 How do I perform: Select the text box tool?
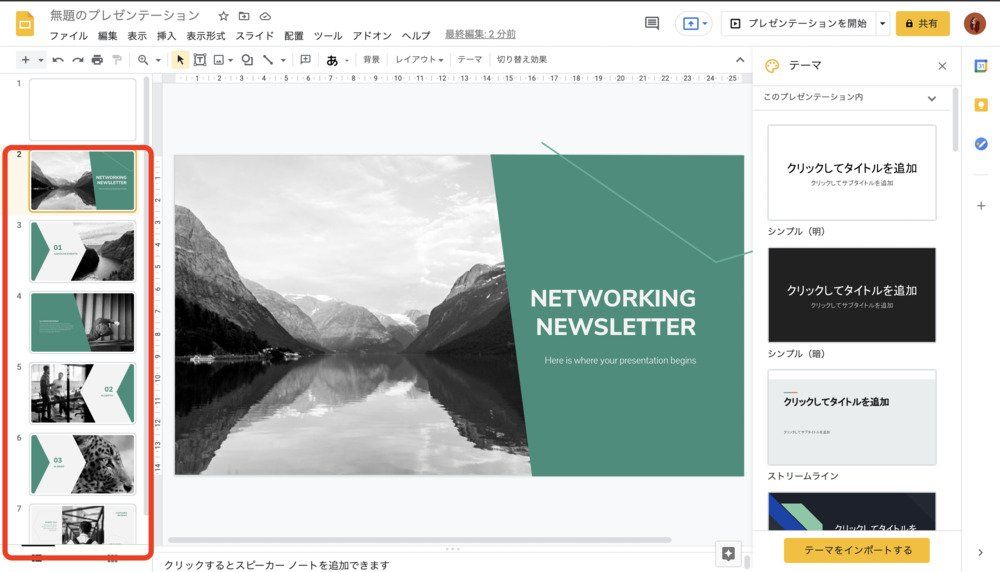pos(200,60)
